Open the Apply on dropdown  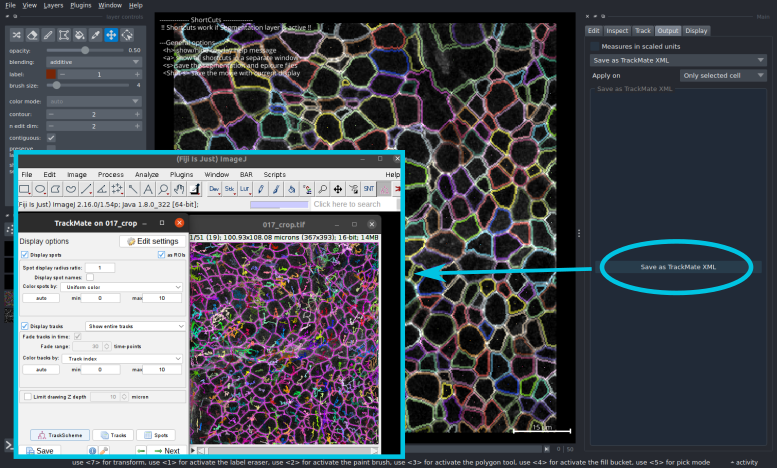[718, 75]
